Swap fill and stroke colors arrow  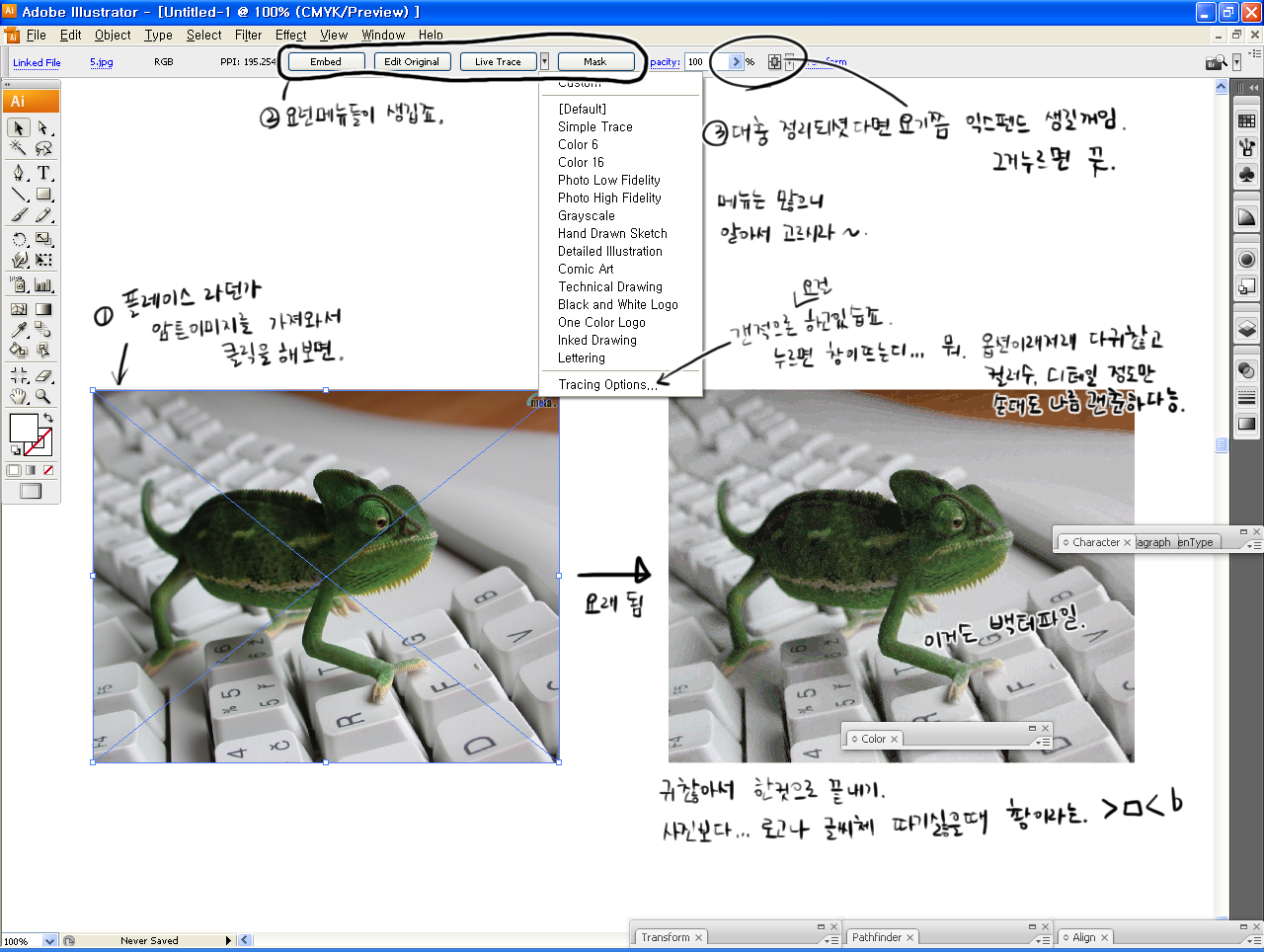tap(48, 419)
